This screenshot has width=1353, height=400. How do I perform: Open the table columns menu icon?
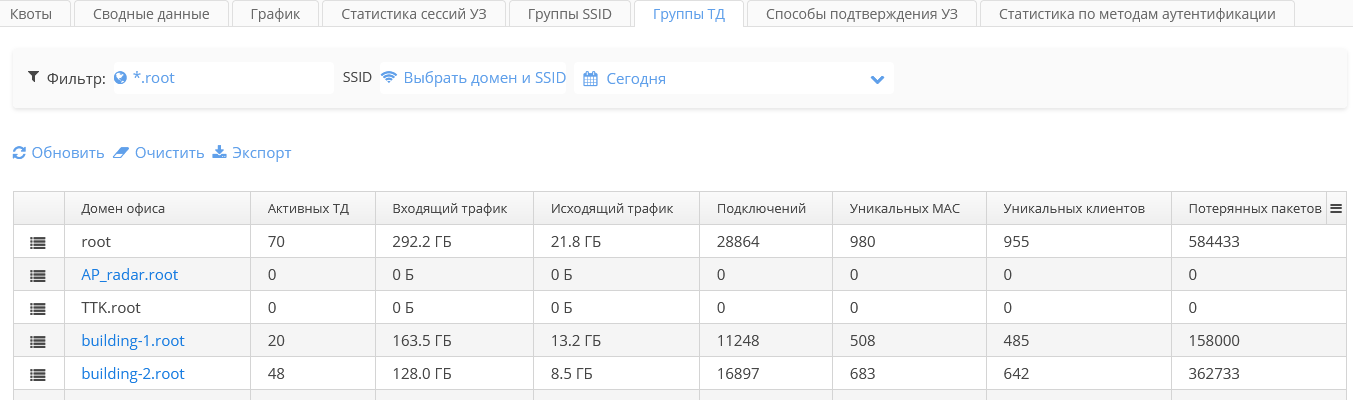pos(1335,209)
